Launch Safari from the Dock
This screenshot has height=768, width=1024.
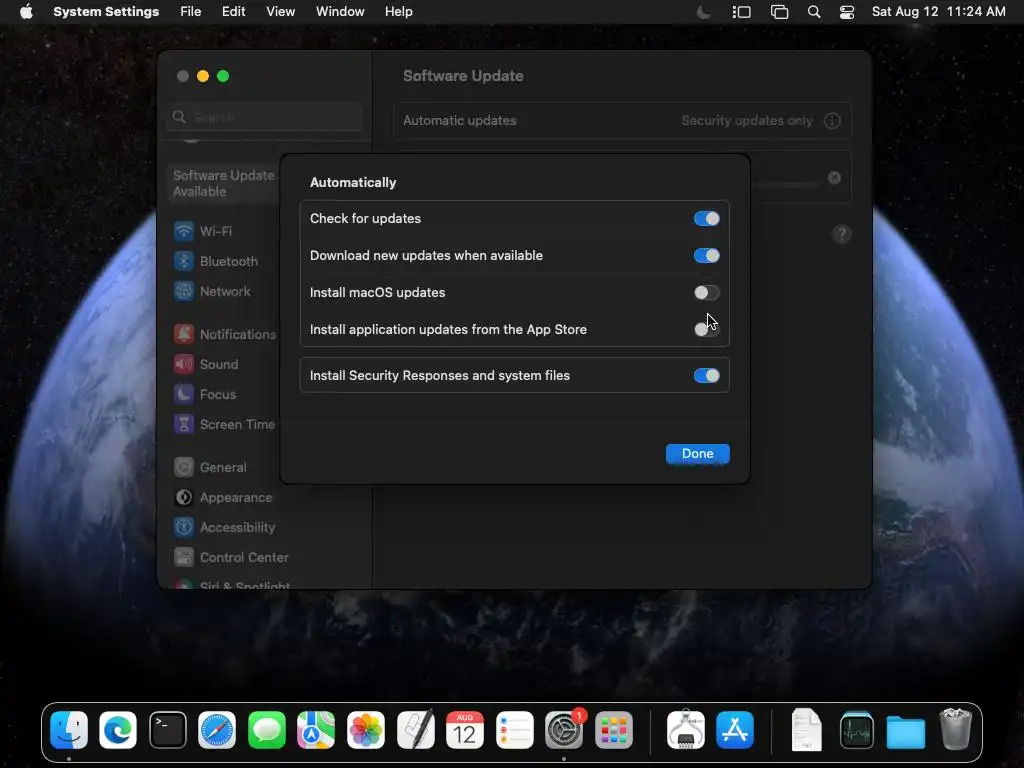point(217,729)
